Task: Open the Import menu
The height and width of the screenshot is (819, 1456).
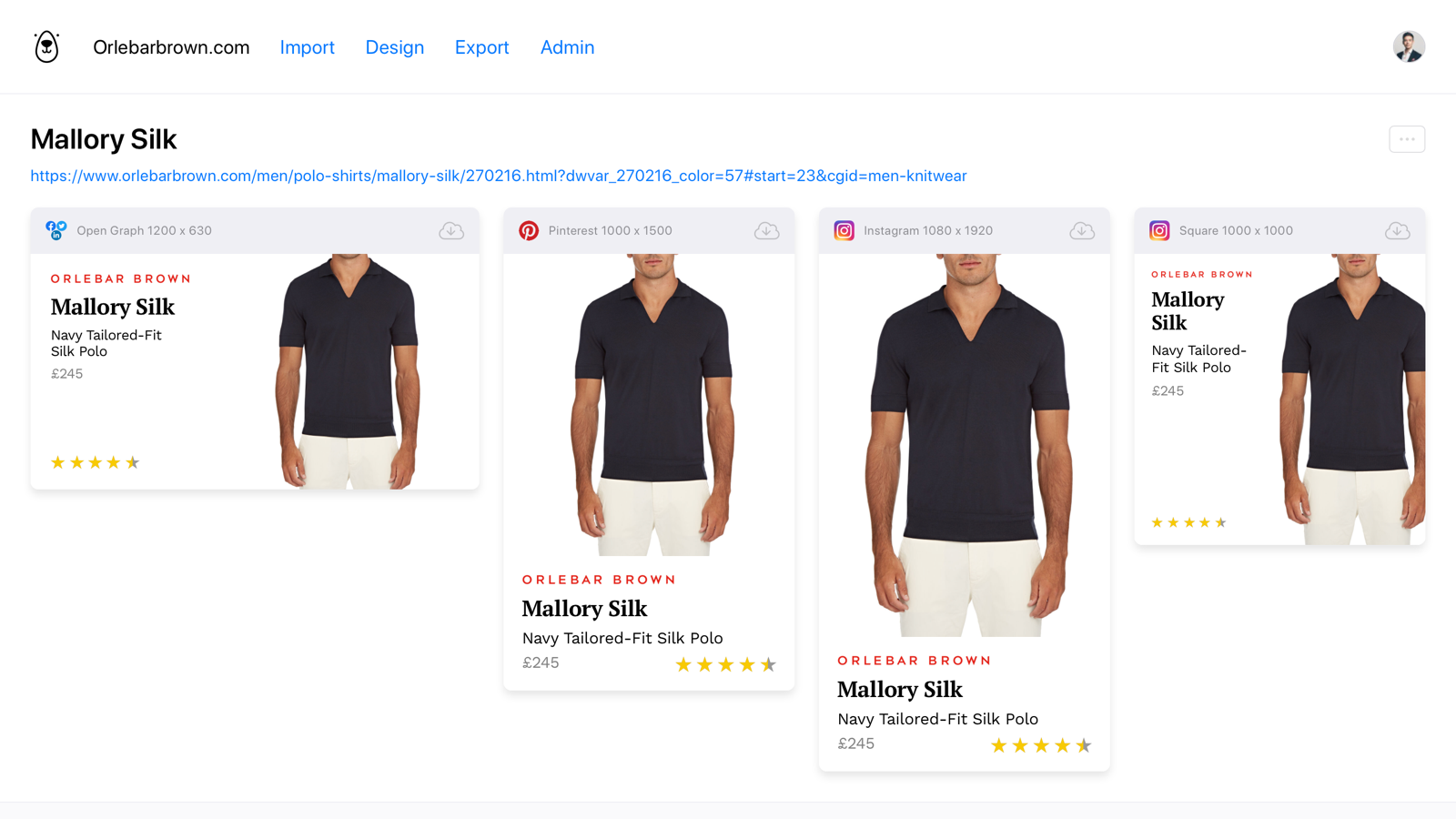Action: coord(308,47)
